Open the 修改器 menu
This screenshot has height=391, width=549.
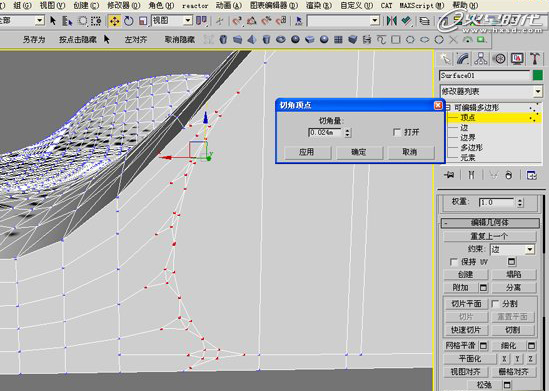123,5
